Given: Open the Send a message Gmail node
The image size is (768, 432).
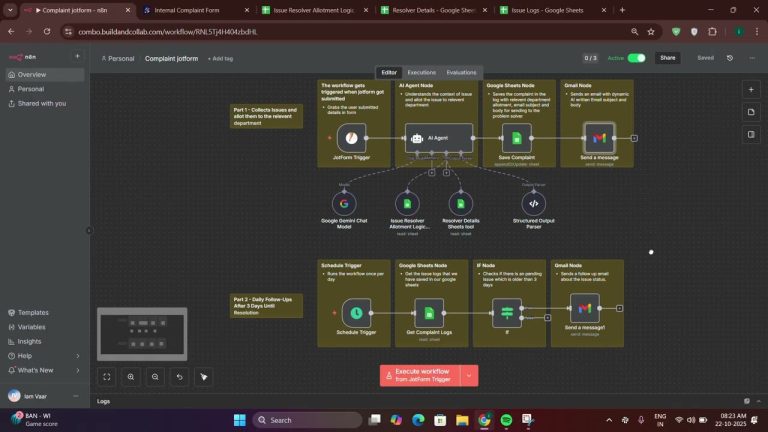Looking at the screenshot, I should (x=599, y=138).
